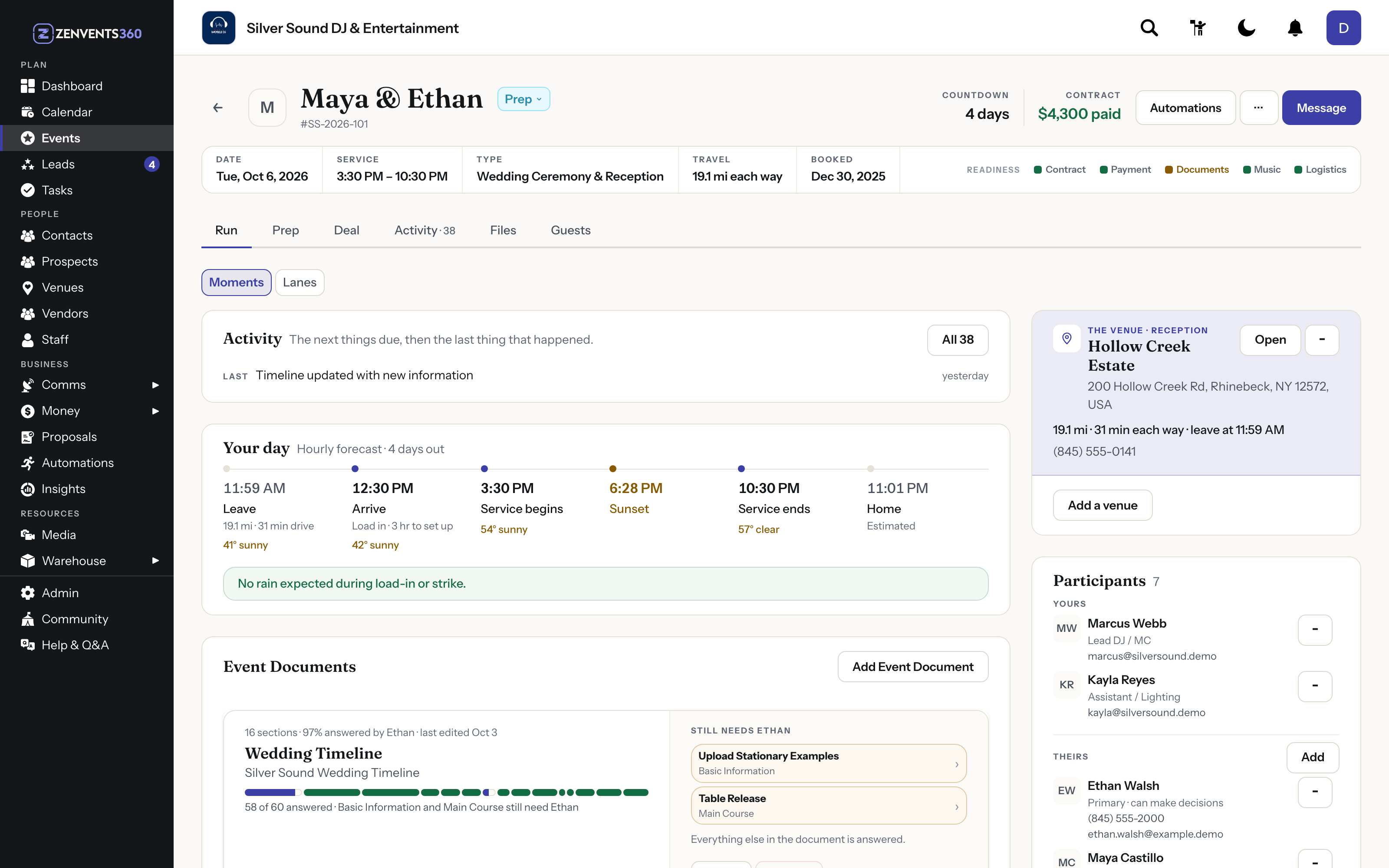Open Help & Q&A in the sidebar
The width and height of the screenshot is (1389, 868).
pos(87,645)
